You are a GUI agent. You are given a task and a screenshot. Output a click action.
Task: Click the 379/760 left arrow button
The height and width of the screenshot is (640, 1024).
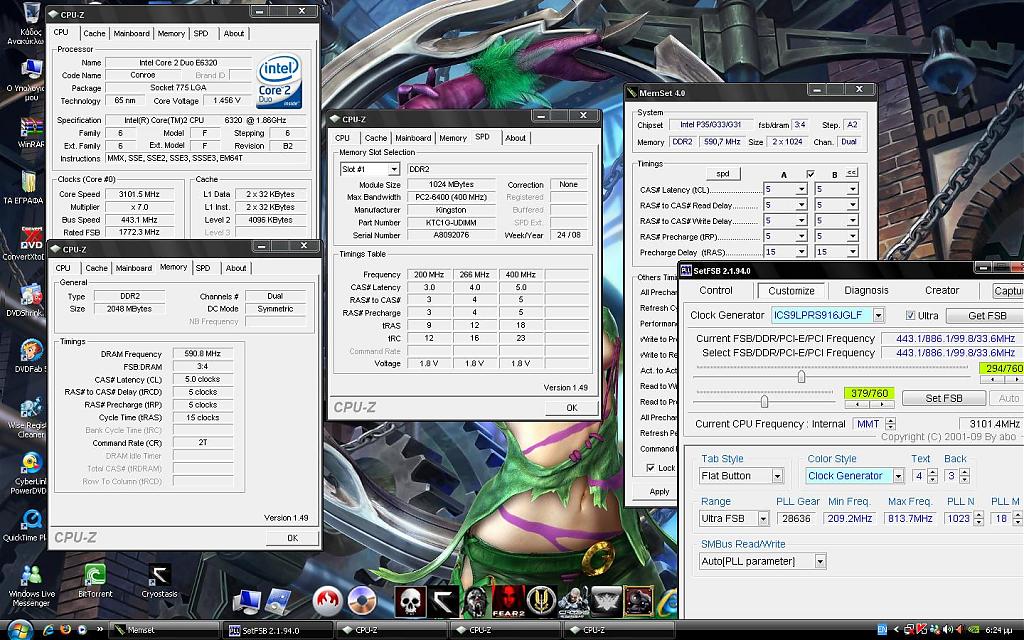pyautogui.click(x=856, y=405)
